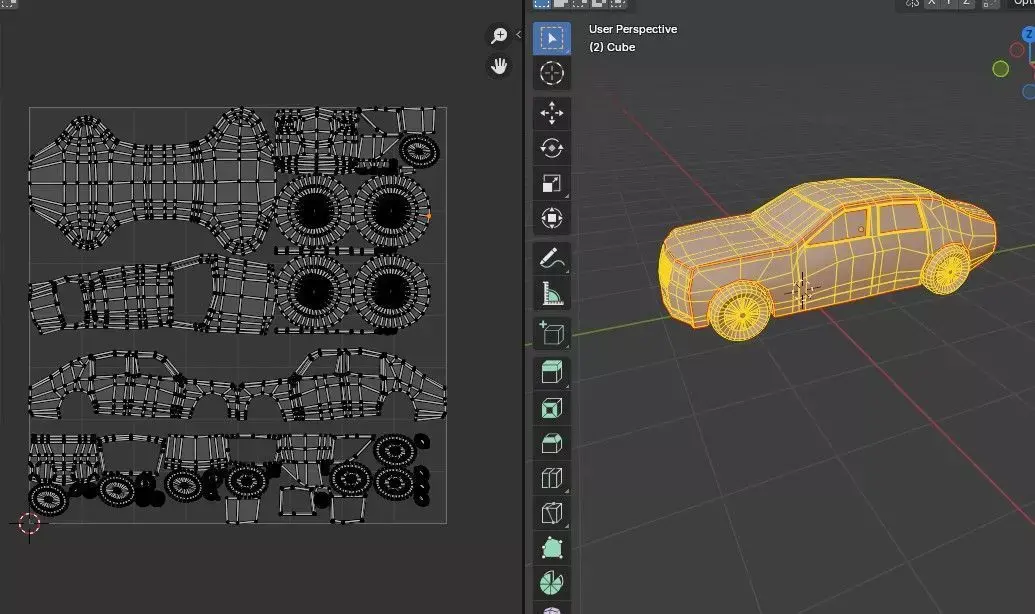The width and height of the screenshot is (1035, 614).
Task: Activate the 3D Cursor tool
Action: (x=551, y=73)
